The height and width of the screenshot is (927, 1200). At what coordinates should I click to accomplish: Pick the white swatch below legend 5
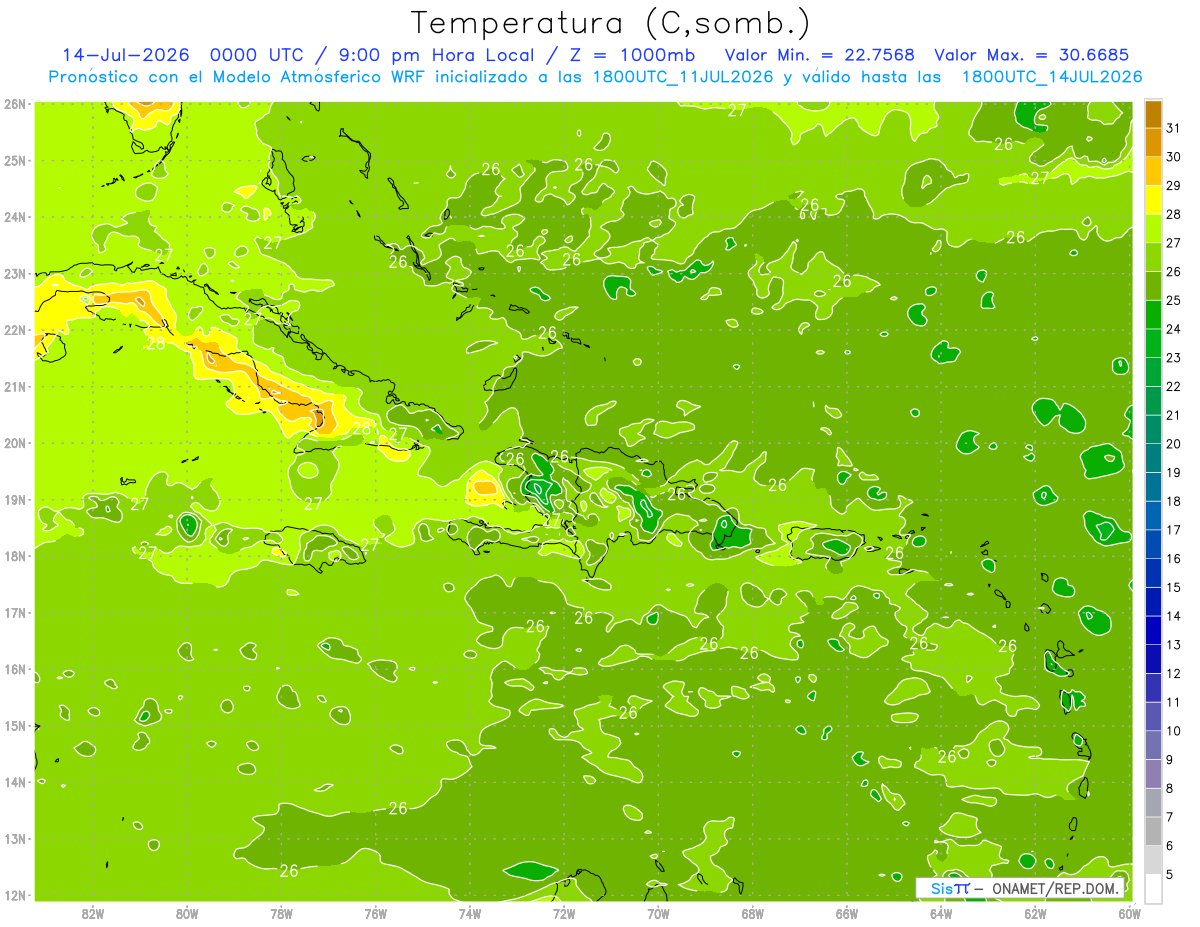(x=1153, y=888)
